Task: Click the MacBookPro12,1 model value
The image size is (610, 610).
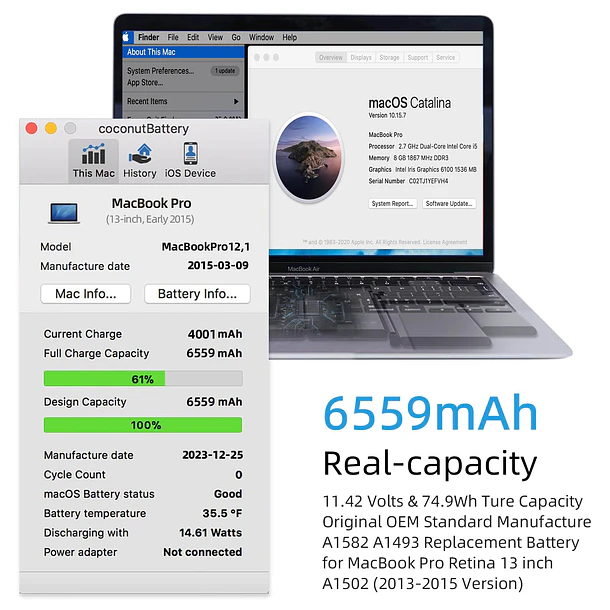Action: click(206, 247)
